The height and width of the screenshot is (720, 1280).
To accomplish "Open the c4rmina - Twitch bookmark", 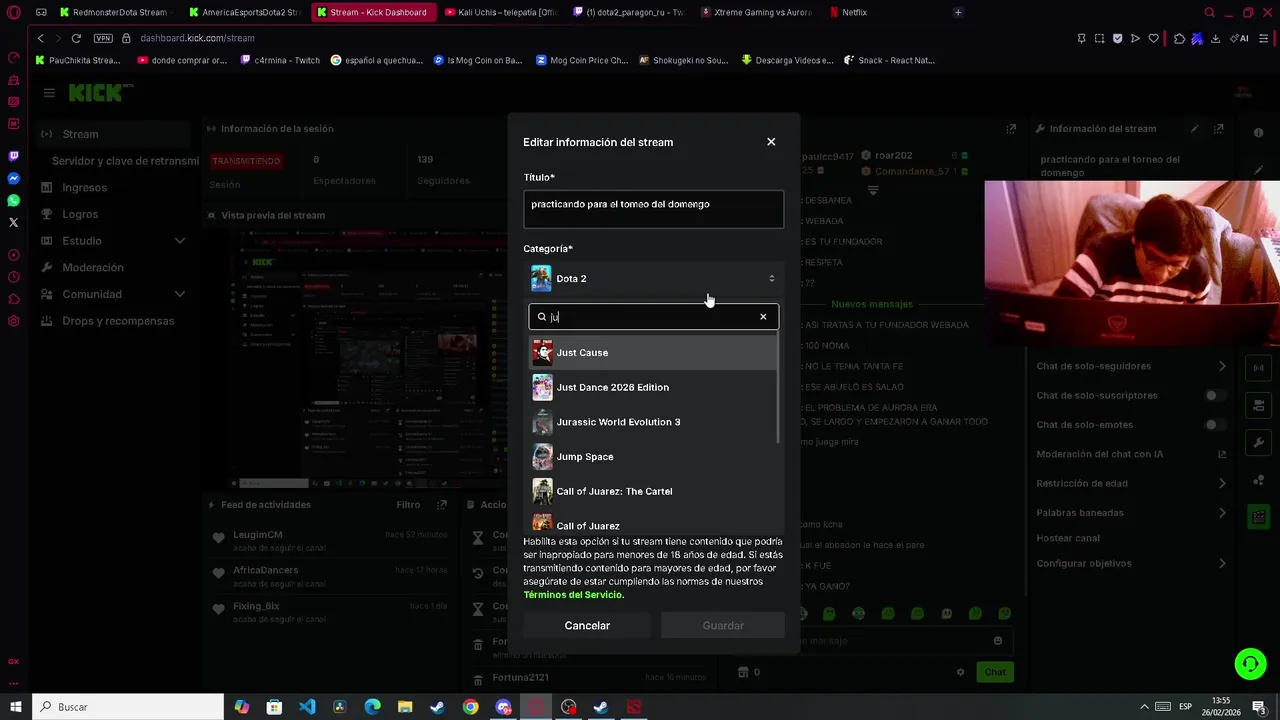I will click(x=281, y=60).
